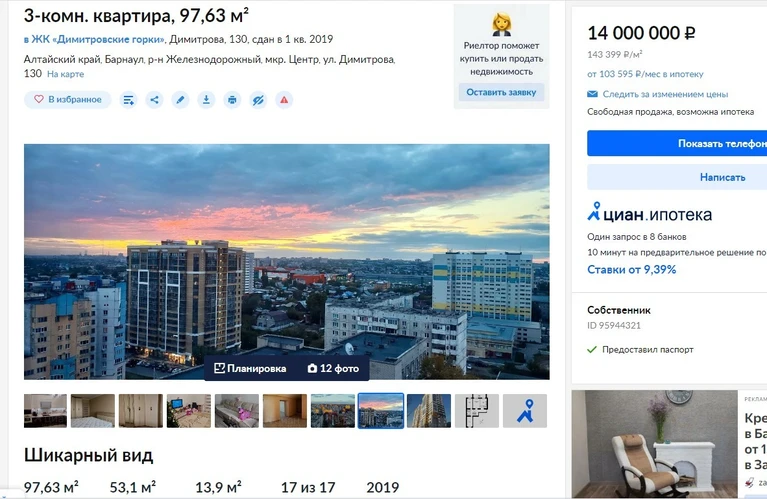Click the 143 399 ₽/м² price per meter
The image size is (767, 499).
coord(615,54)
